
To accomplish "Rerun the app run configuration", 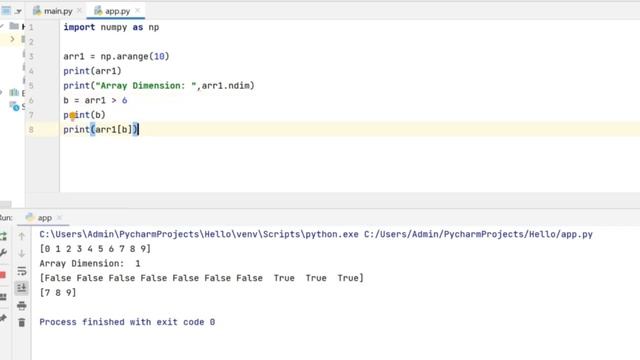I will (3, 236).
